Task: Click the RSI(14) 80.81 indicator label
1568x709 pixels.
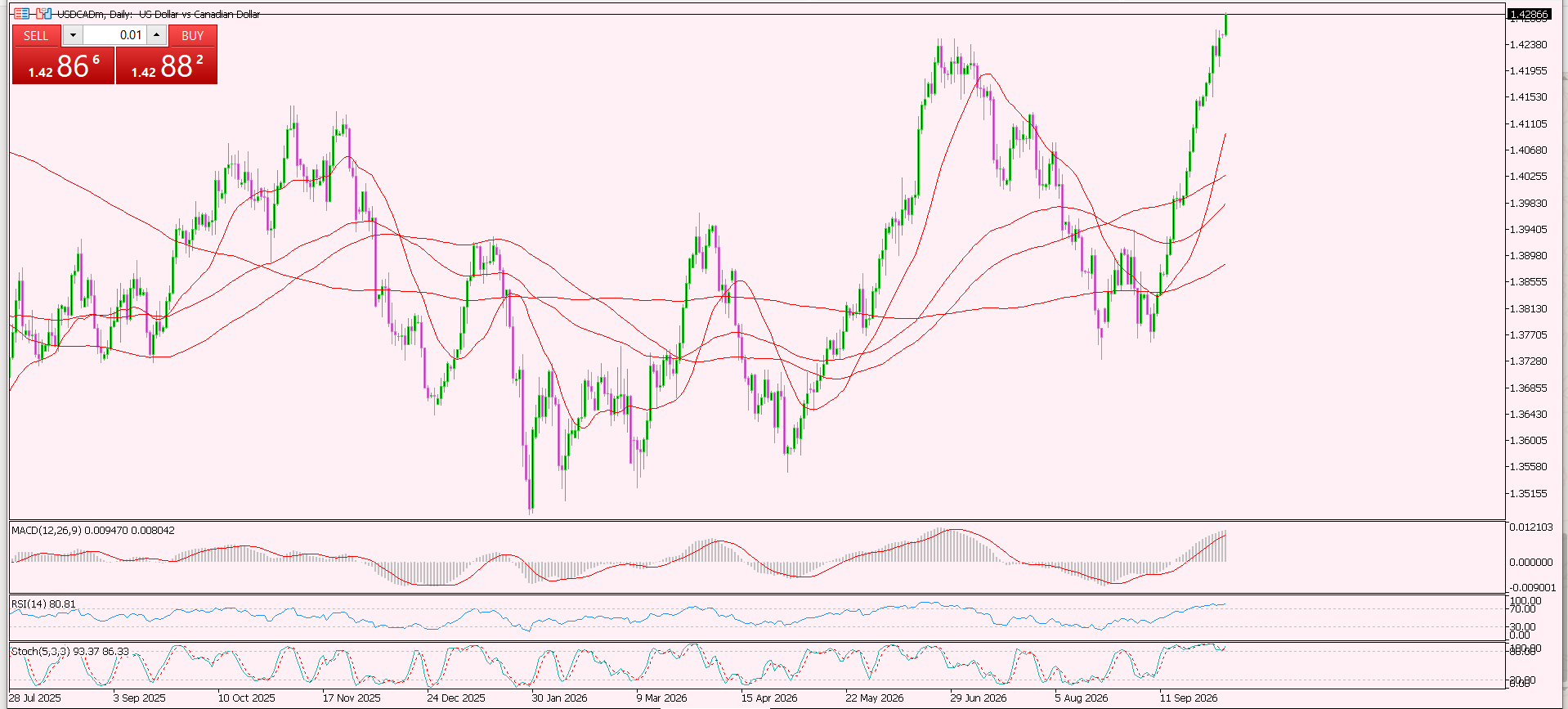Action: coord(43,604)
